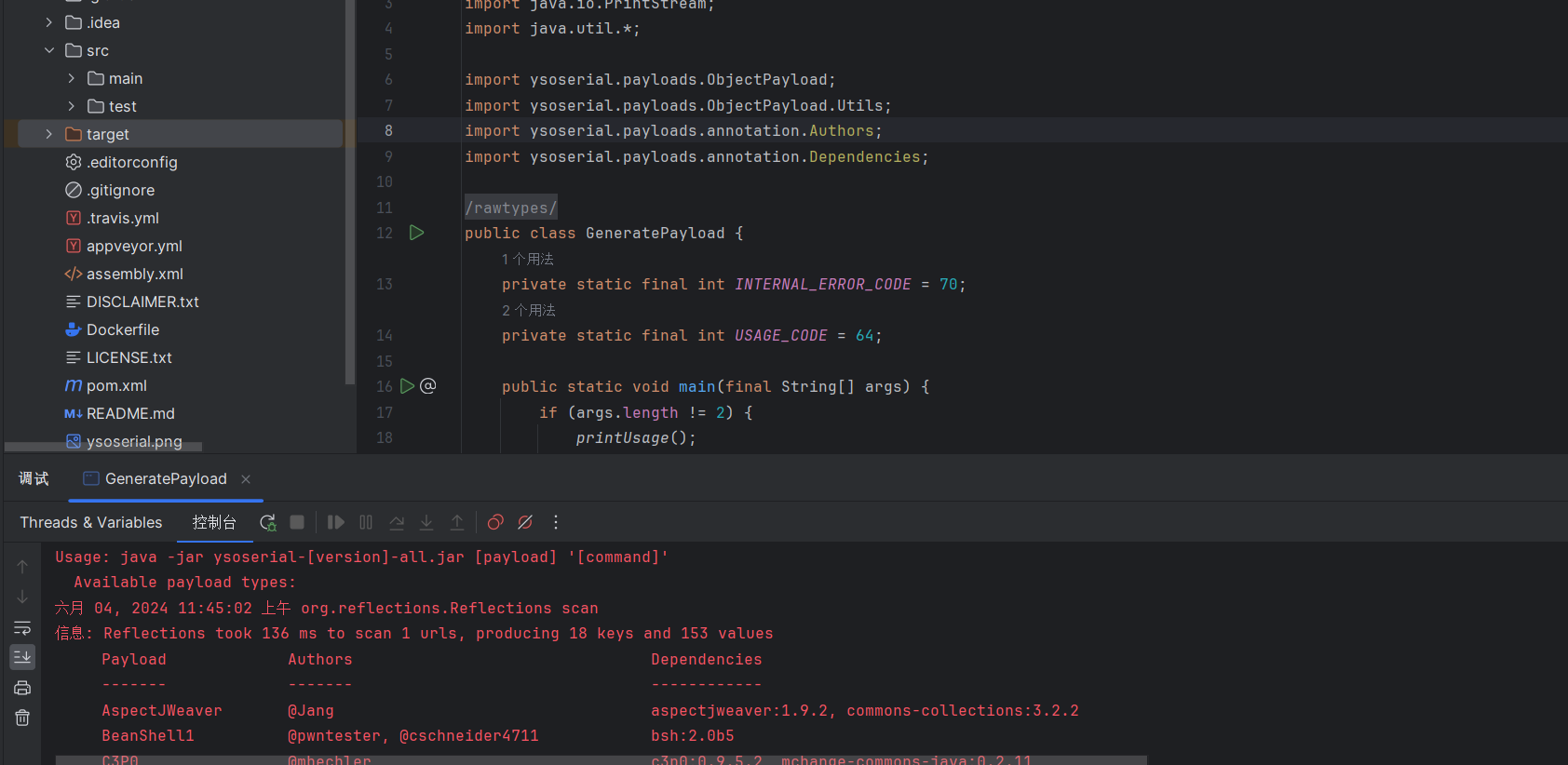The height and width of the screenshot is (765, 1568).
Task: Switch to Threads & Variables tab
Action: tap(91, 522)
